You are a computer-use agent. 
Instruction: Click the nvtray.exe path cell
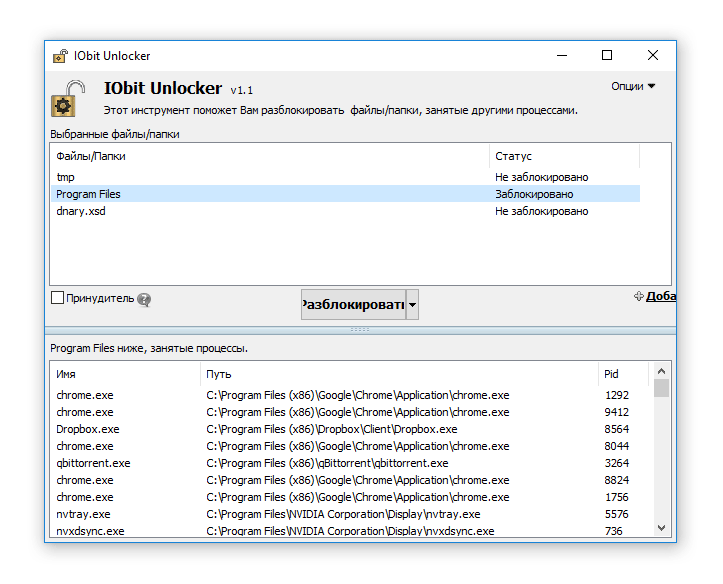[343, 514]
